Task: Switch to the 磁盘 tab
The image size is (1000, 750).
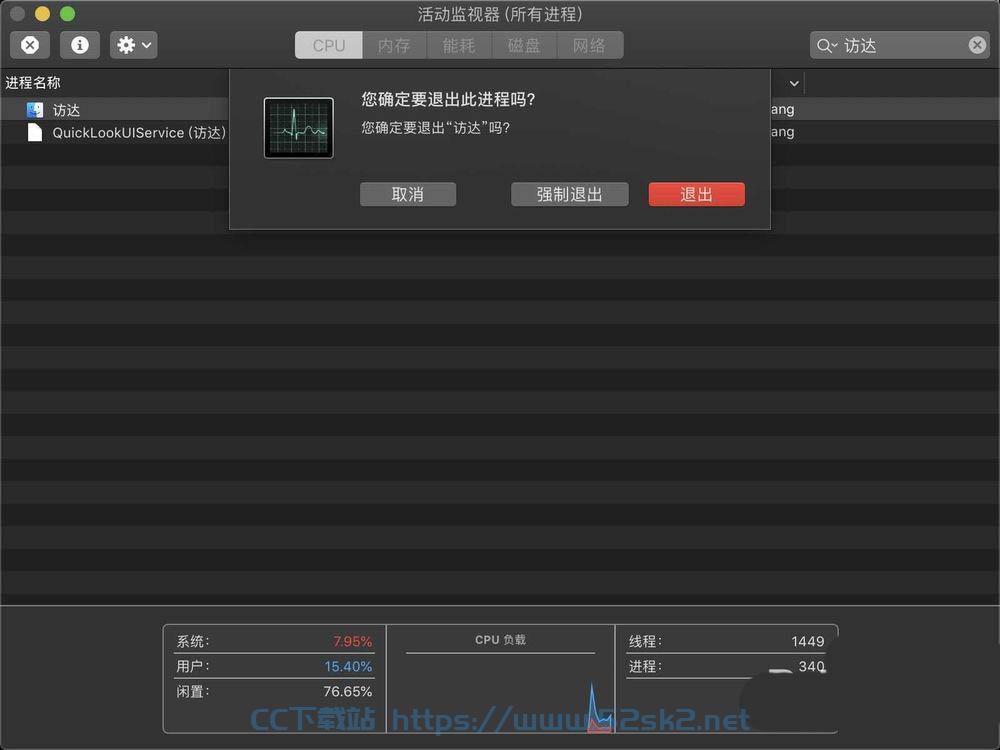Action: pos(524,45)
